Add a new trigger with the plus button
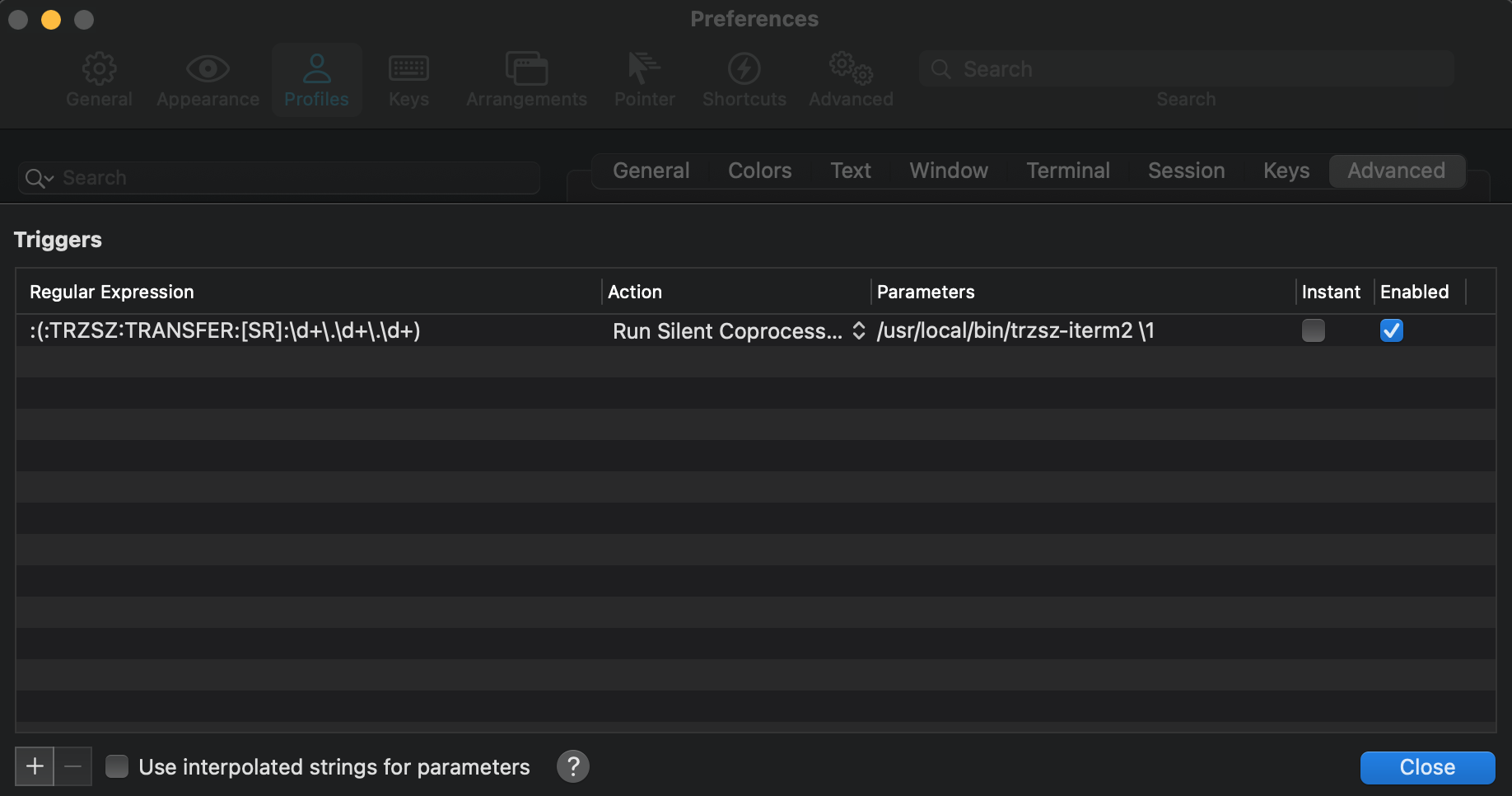 pos(34,766)
